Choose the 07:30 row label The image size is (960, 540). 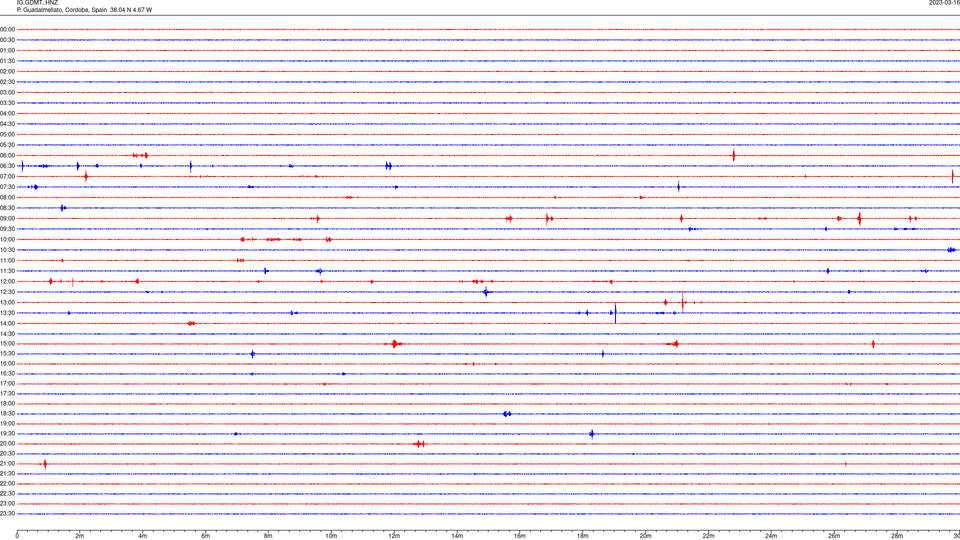coord(7,187)
